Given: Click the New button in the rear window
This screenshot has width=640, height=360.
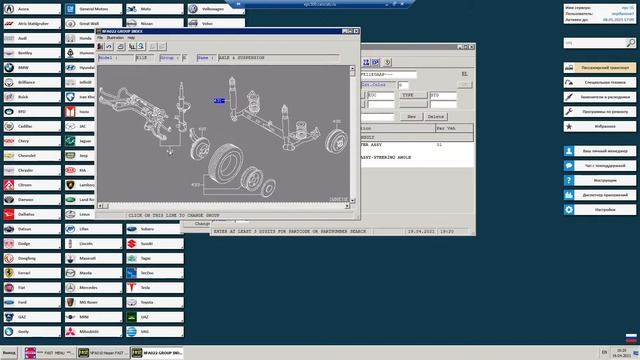Looking at the screenshot, I should click(x=411, y=117).
